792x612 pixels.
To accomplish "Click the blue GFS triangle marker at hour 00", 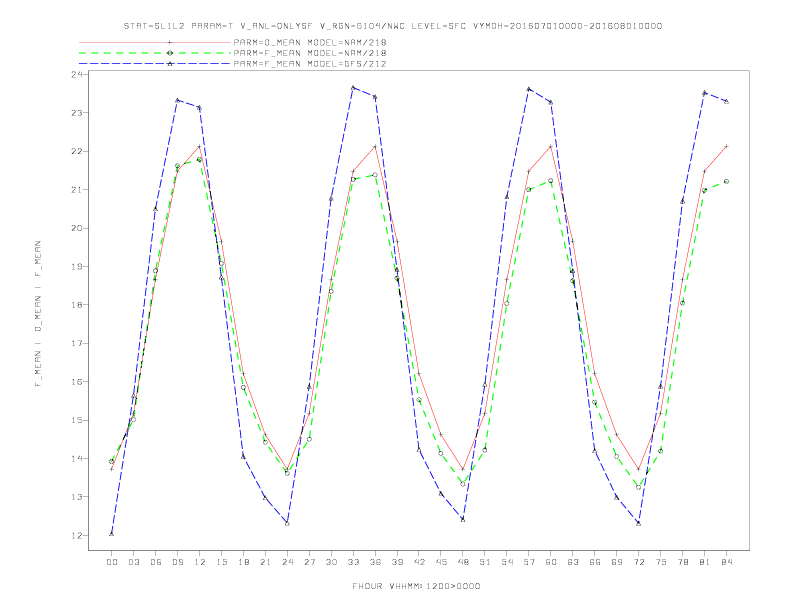I will [x=111, y=533].
